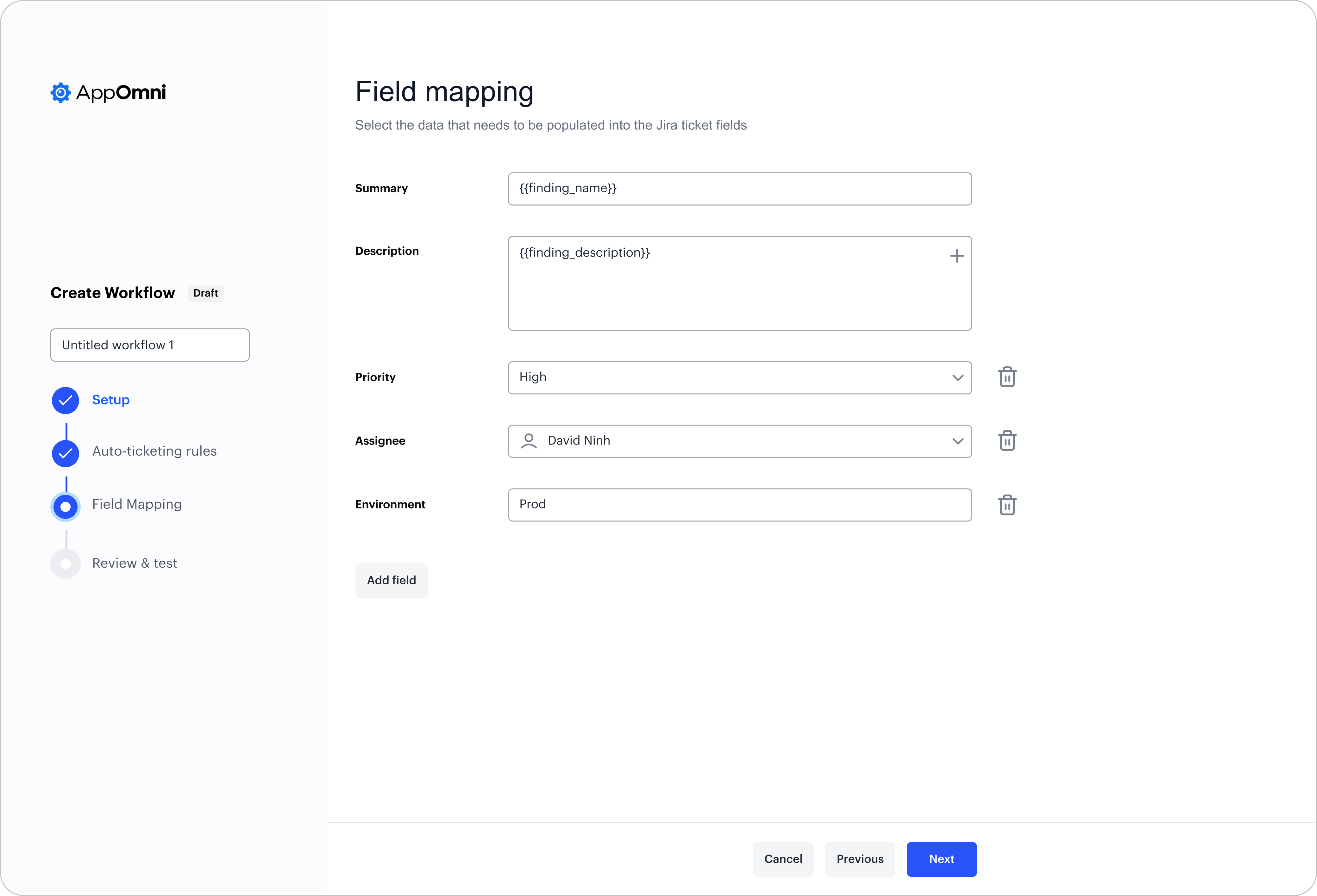Image resolution: width=1317 pixels, height=896 pixels.
Task: Go back with the Previous button
Action: tap(860, 859)
